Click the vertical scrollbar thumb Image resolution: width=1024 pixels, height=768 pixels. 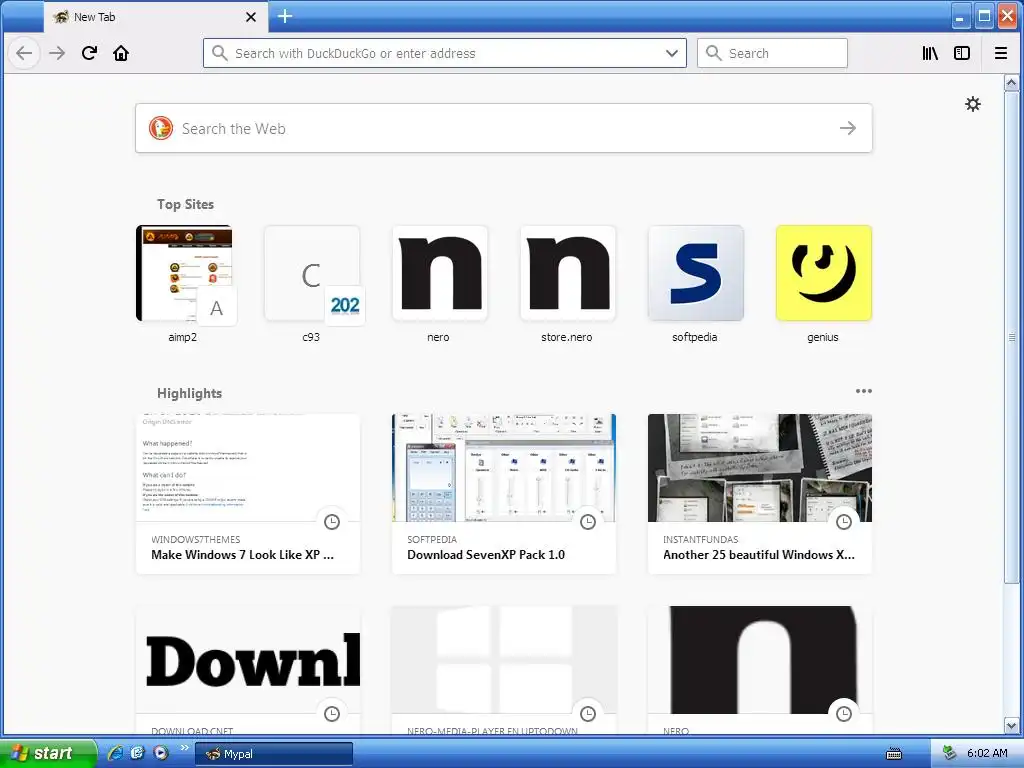[x=1011, y=338]
